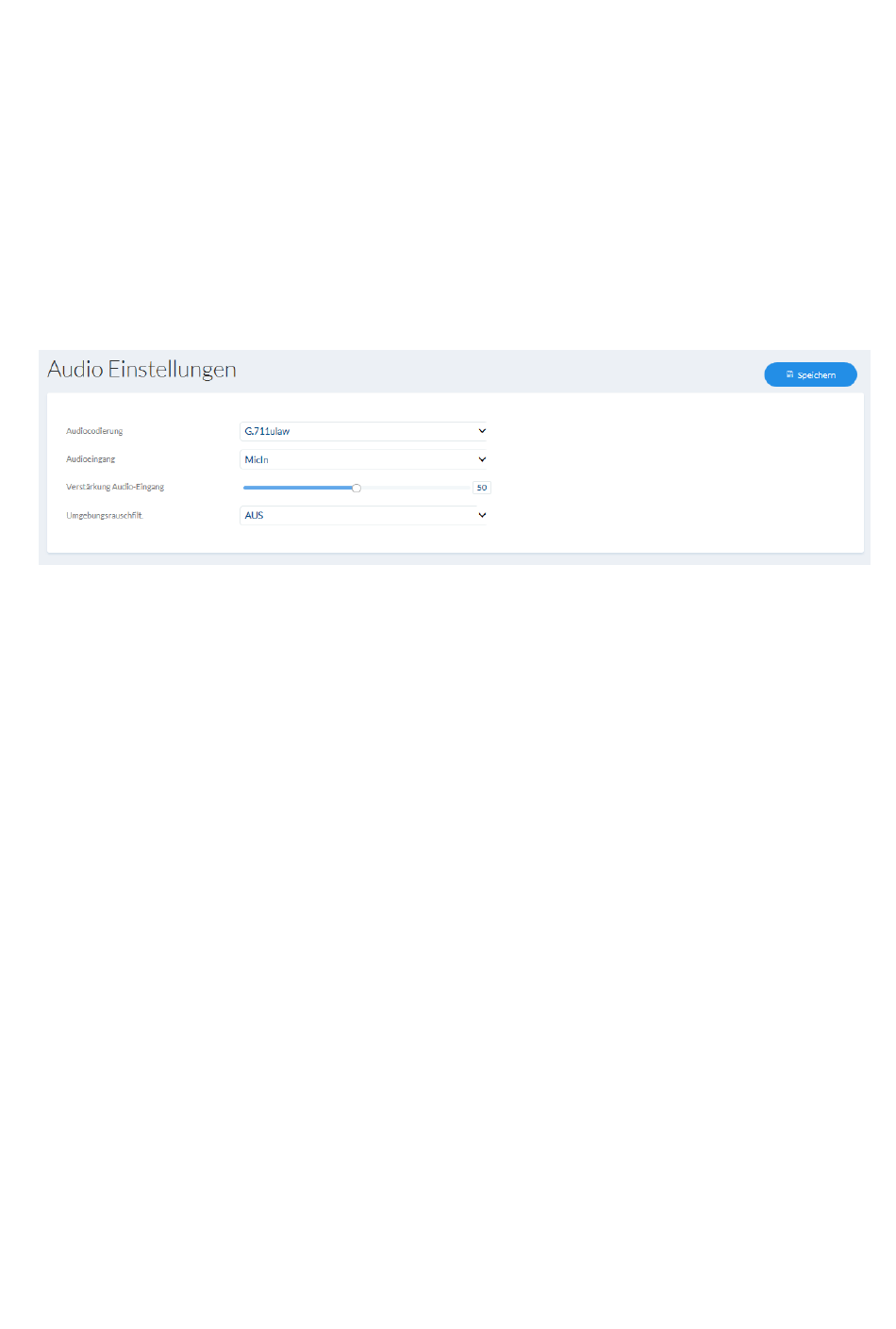Click the Verstärkung Audio-Eingang slider handle
Screen dimensions: 896x1329
[x=357, y=488]
